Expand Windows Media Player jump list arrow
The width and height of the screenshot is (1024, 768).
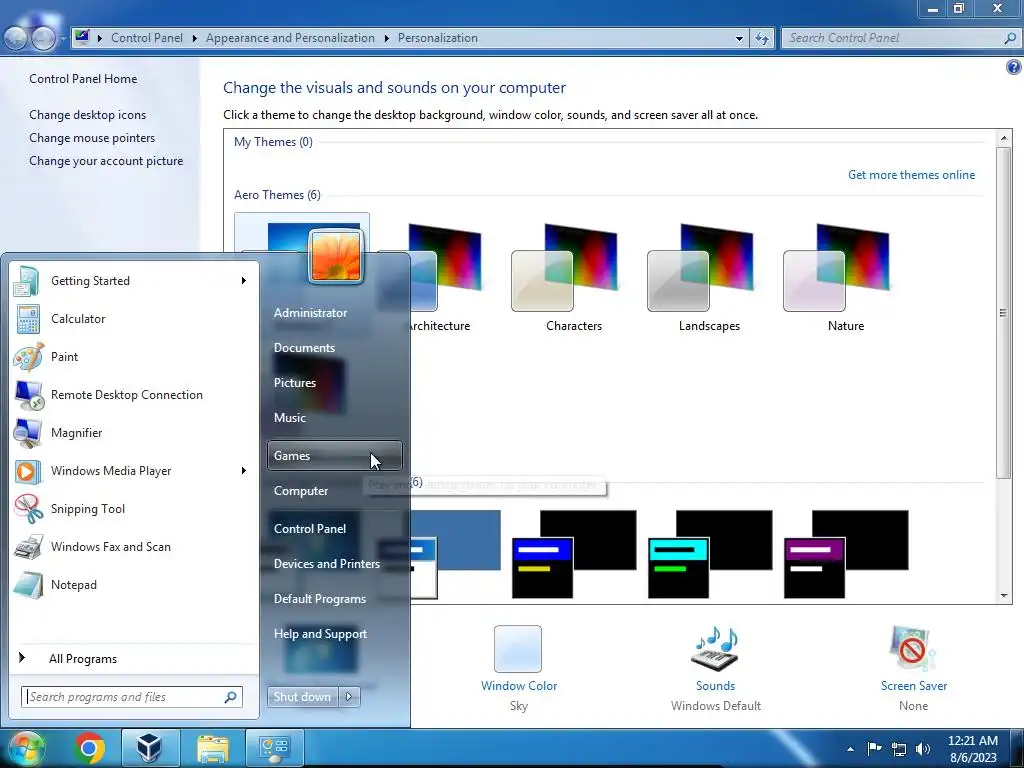tap(244, 471)
